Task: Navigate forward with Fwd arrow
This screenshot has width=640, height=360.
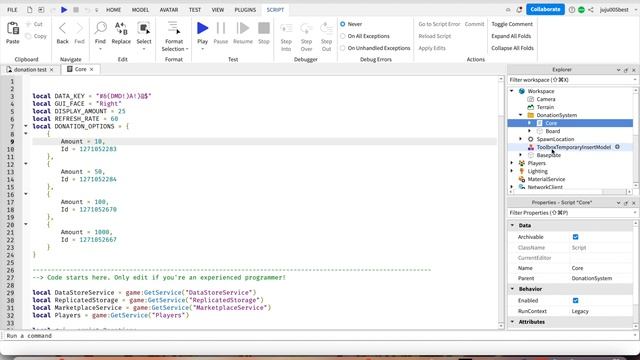Action: coord(79,29)
